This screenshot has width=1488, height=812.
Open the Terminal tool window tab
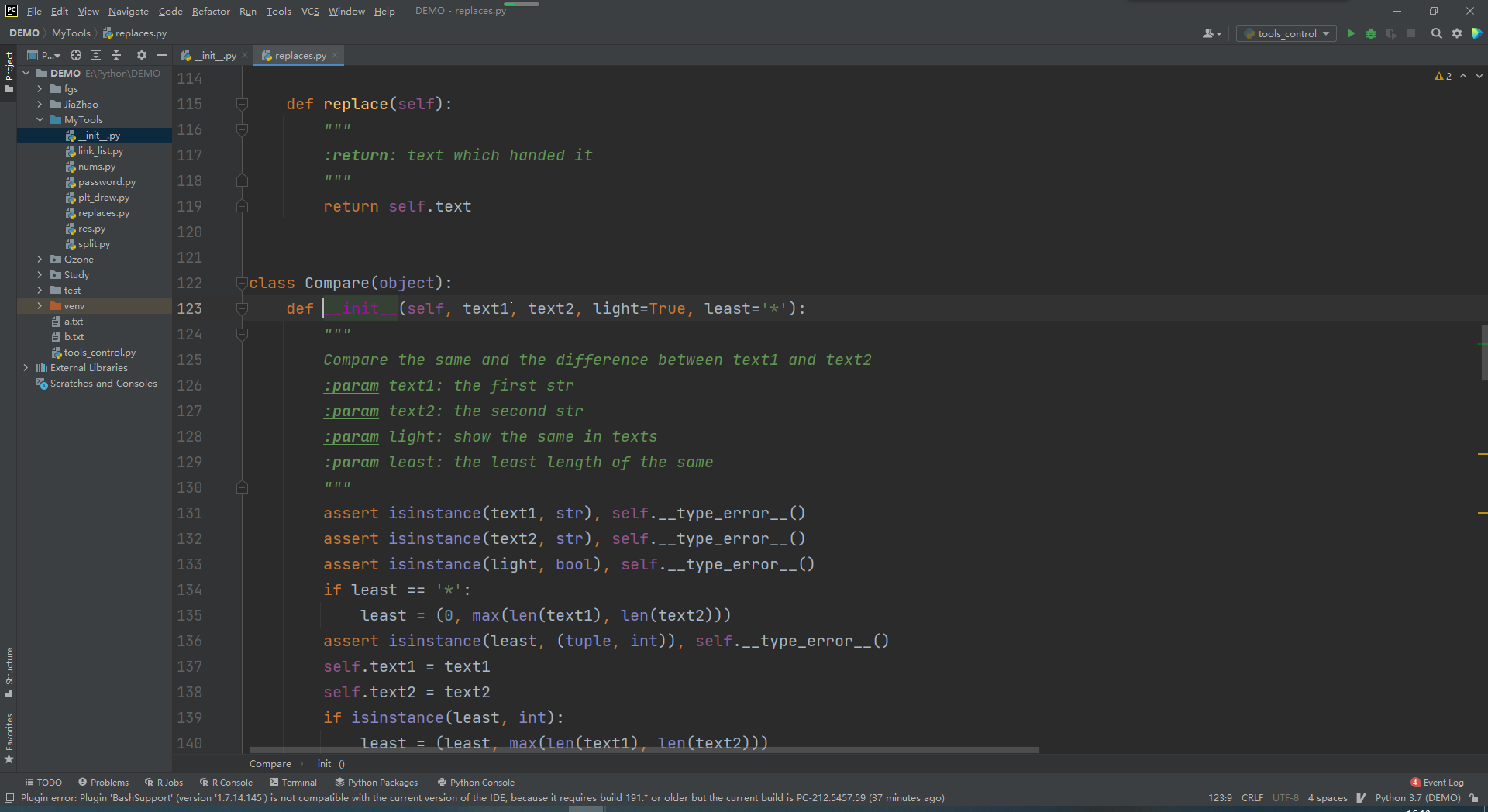pyautogui.click(x=293, y=782)
